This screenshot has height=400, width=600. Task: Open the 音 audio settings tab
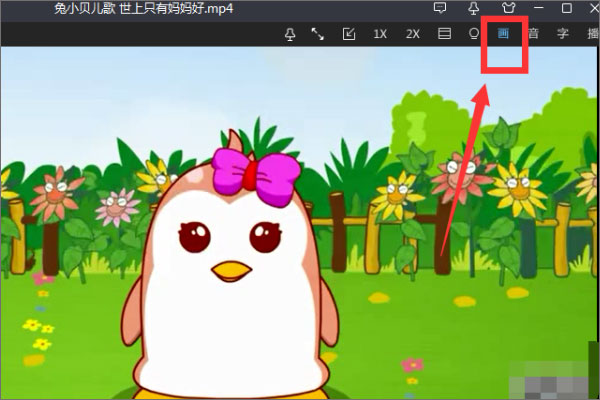point(533,34)
